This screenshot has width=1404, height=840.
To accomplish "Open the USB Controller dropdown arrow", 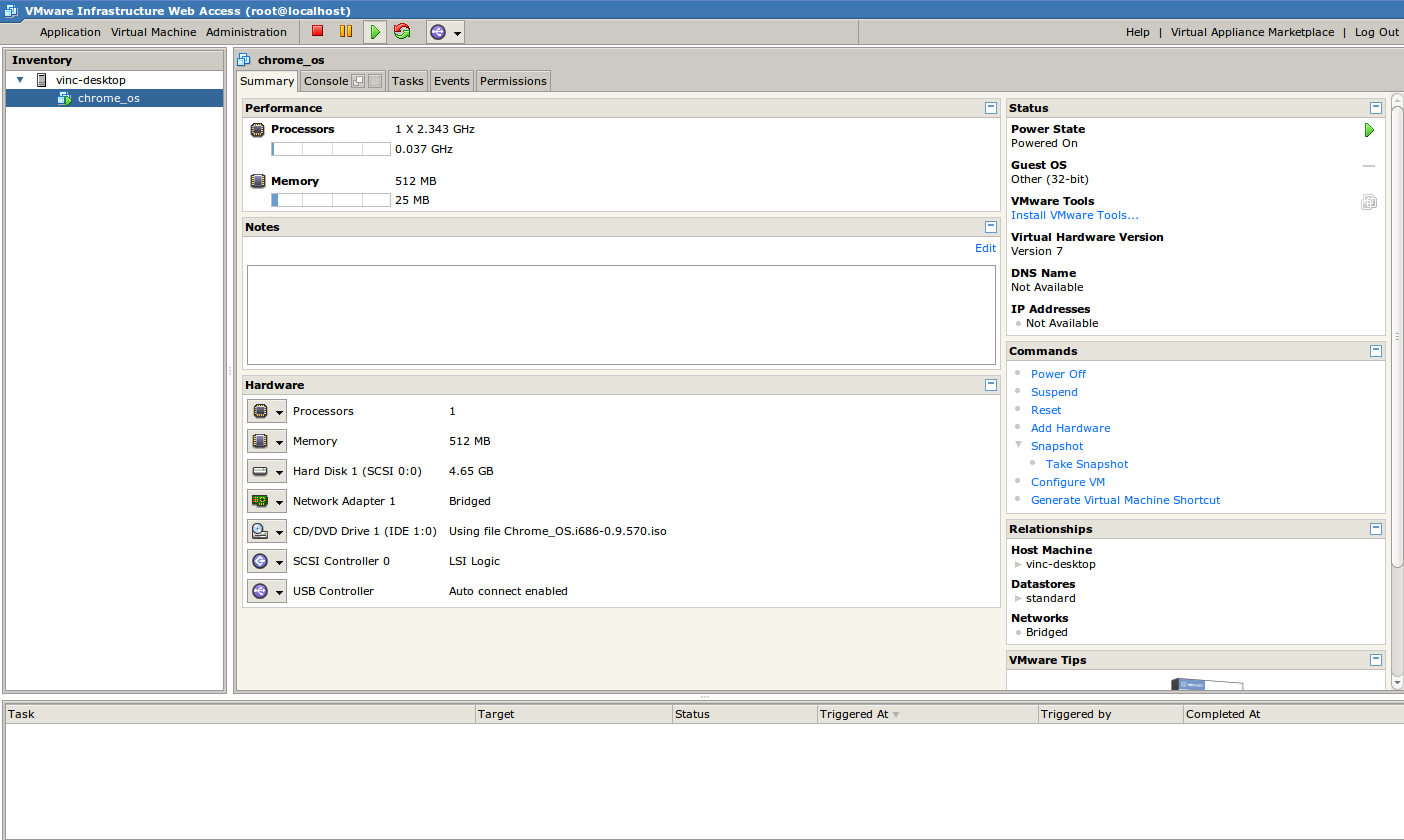I will coord(280,592).
